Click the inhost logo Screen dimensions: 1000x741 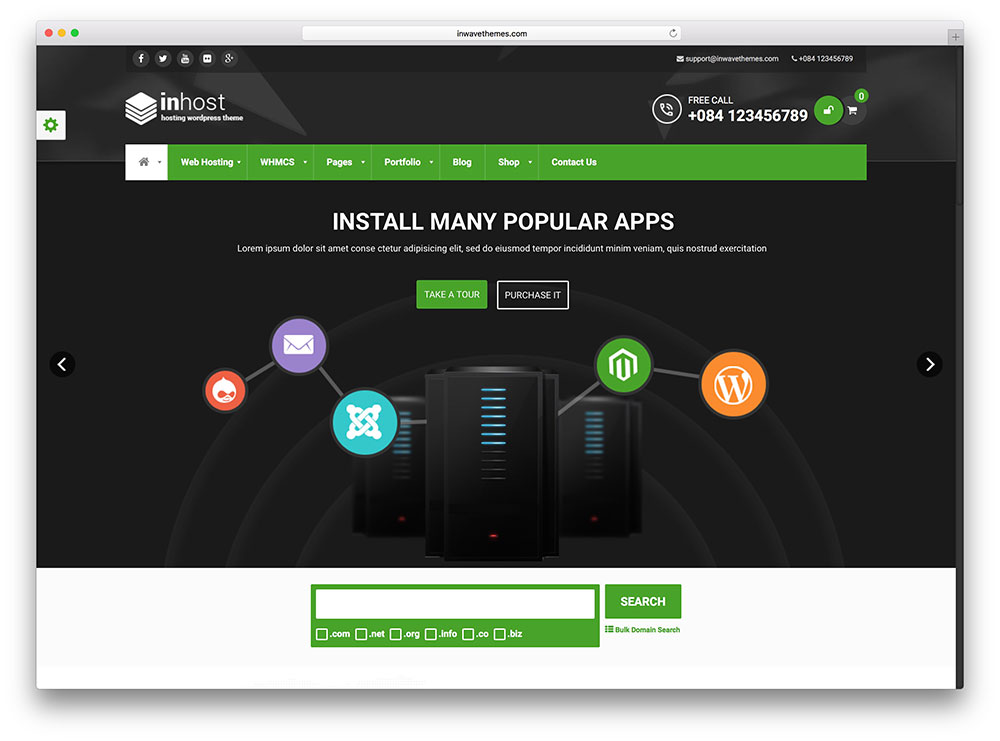tap(184, 108)
